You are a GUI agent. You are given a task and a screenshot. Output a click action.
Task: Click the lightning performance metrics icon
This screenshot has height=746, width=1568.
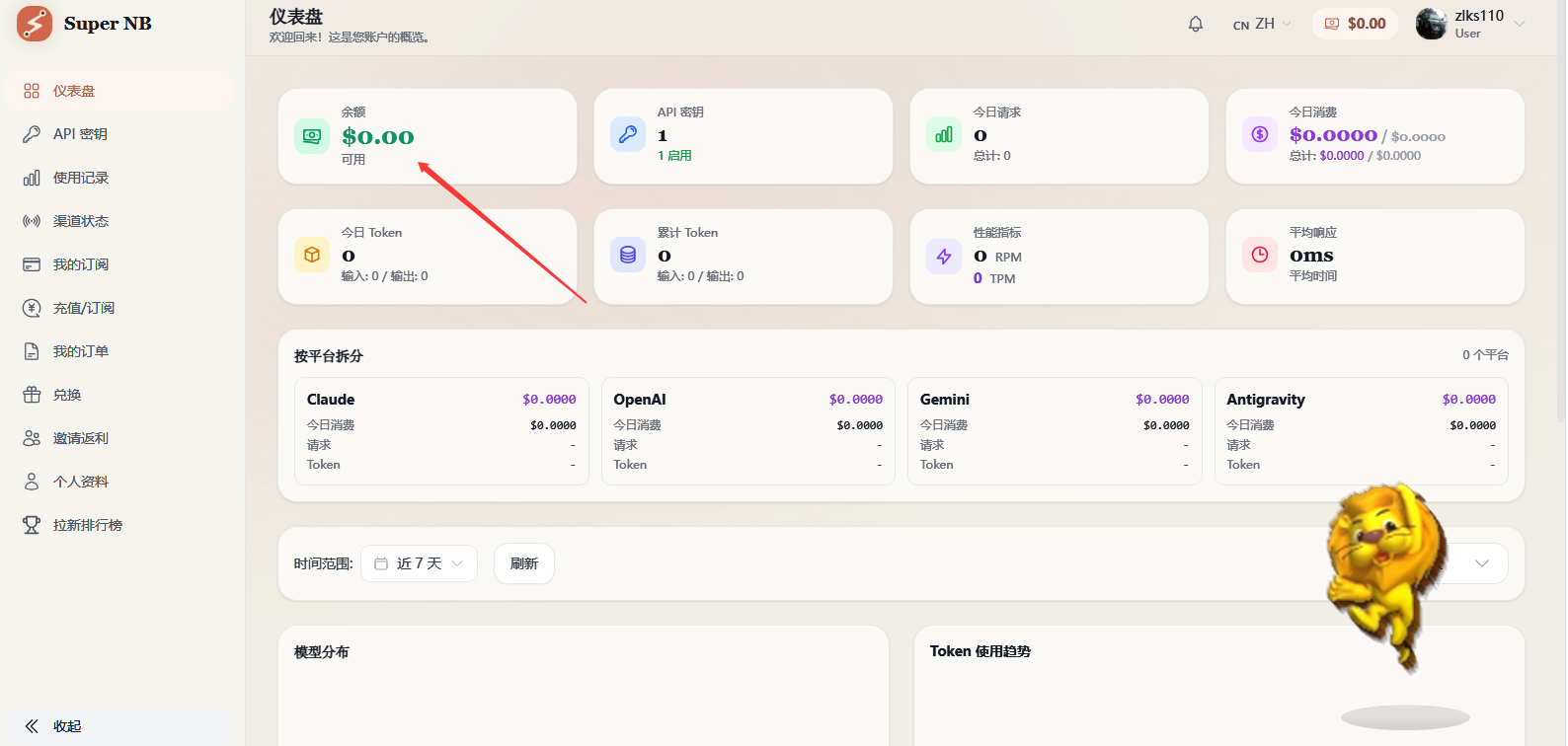click(x=944, y=257)
